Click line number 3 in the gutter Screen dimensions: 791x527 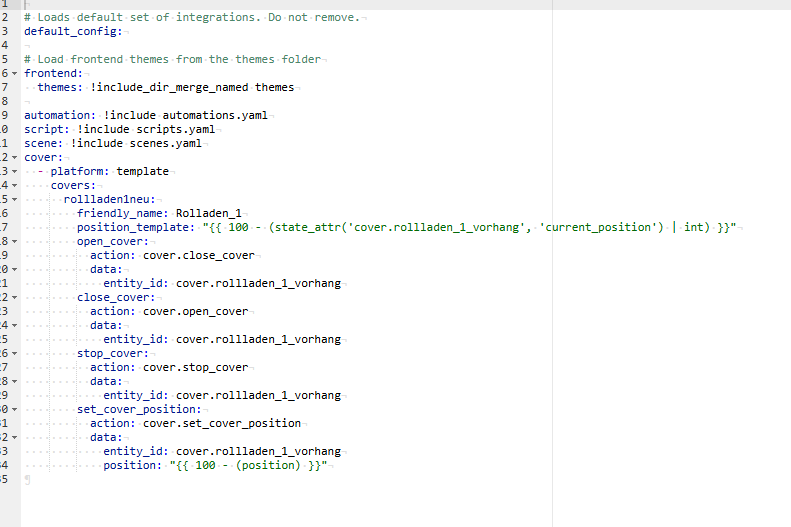pos(5,31)
